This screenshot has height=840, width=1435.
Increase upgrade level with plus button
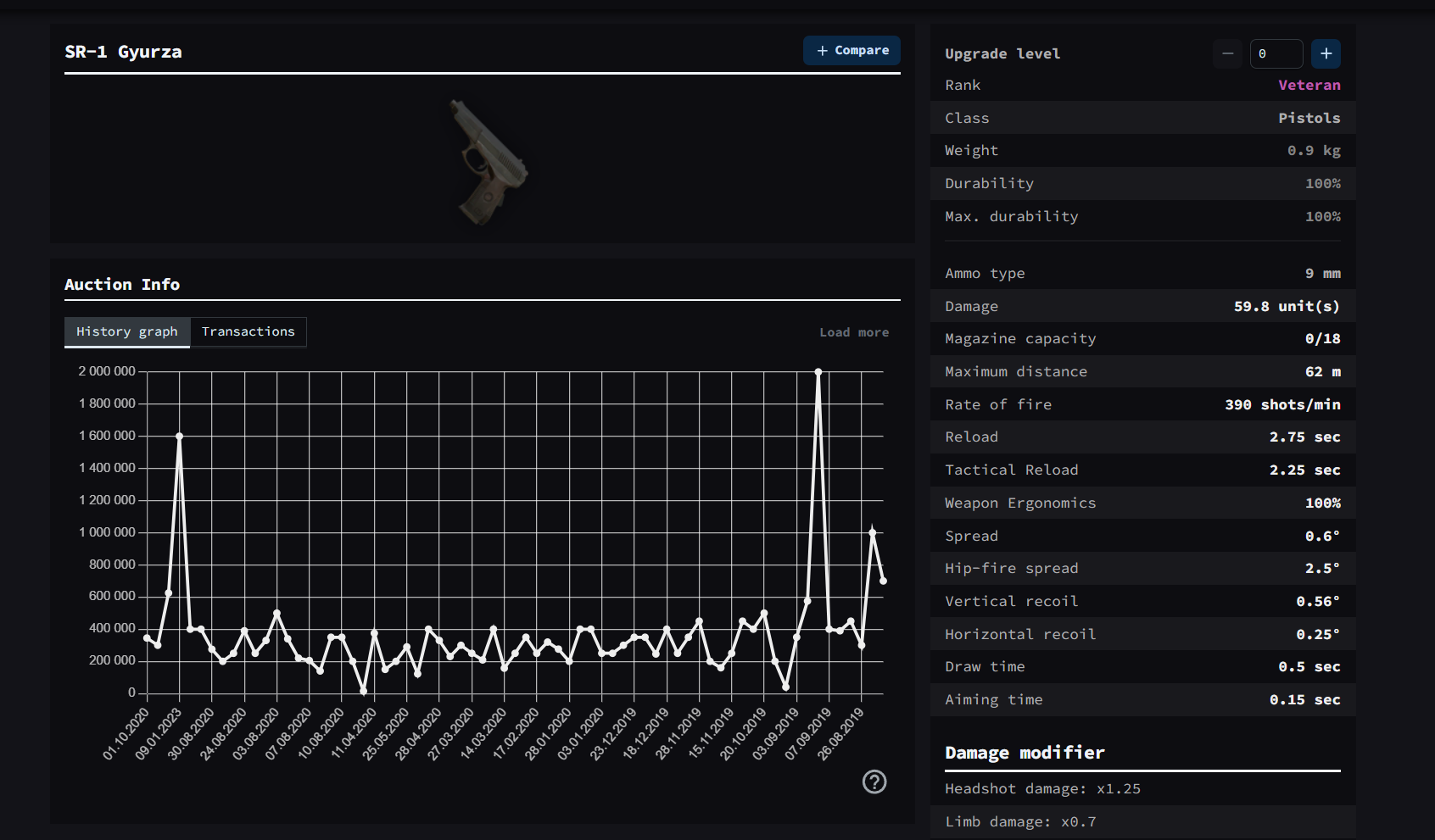click(x=1326, y=53)
